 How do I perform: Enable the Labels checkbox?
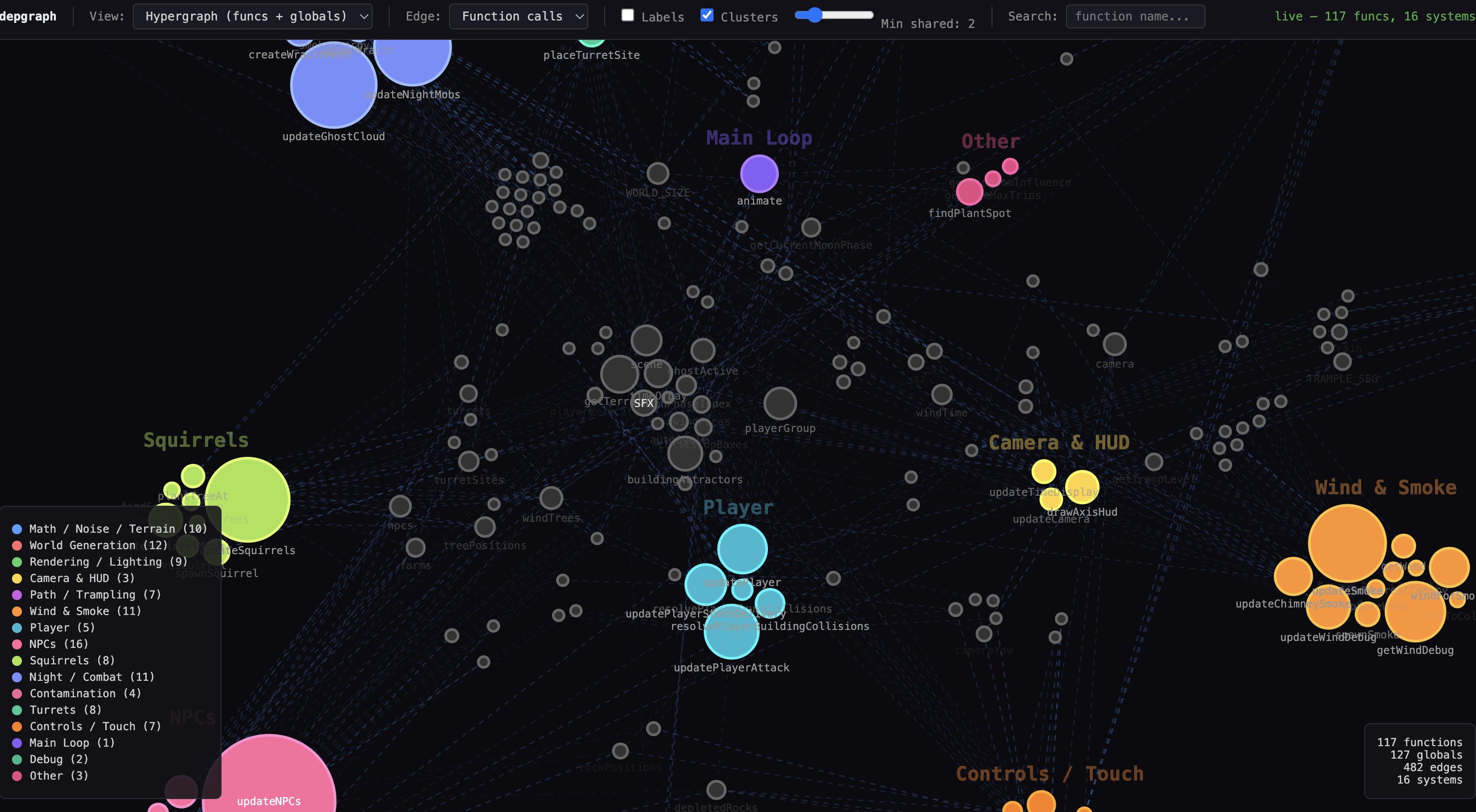(627, 15)
